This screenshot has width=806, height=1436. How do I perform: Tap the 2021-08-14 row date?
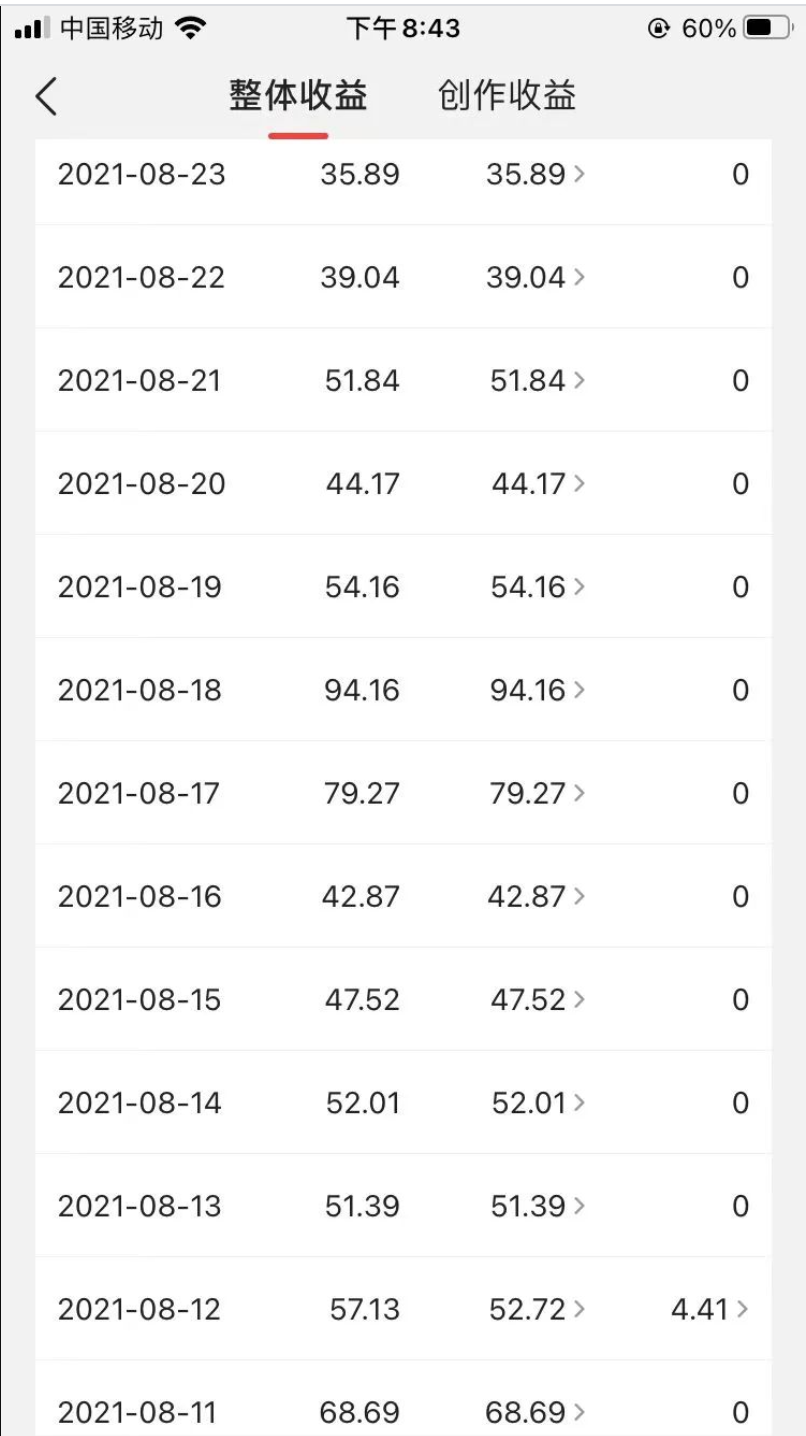[140, 1104]
